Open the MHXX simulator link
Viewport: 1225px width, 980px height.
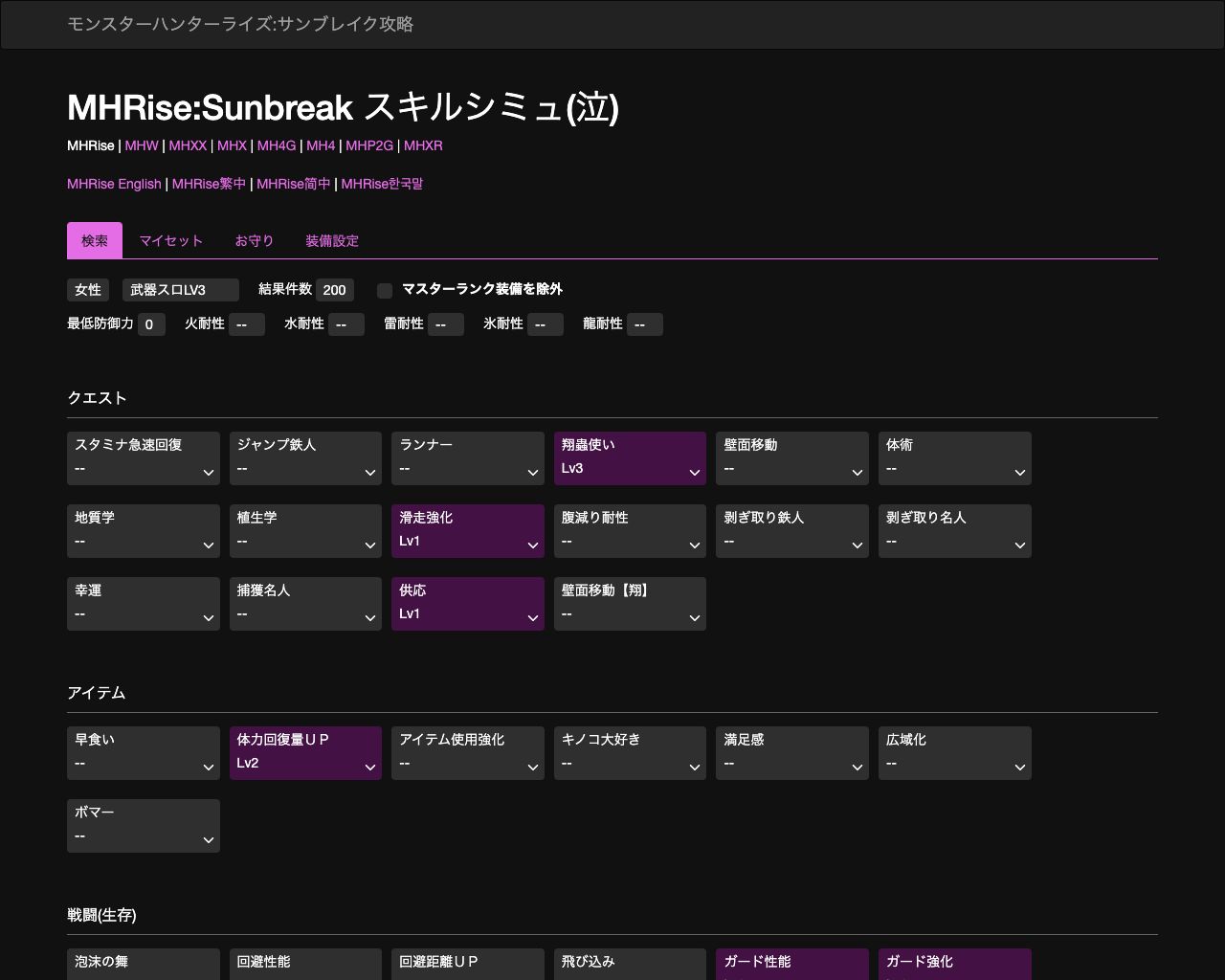click(x=188, y=145)
